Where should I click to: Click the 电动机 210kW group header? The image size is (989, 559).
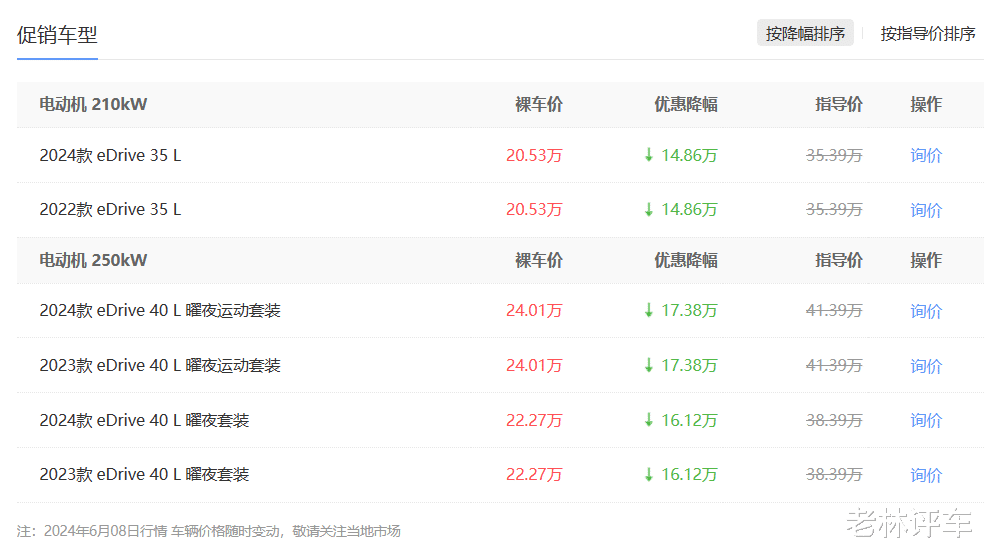(93, 104)
